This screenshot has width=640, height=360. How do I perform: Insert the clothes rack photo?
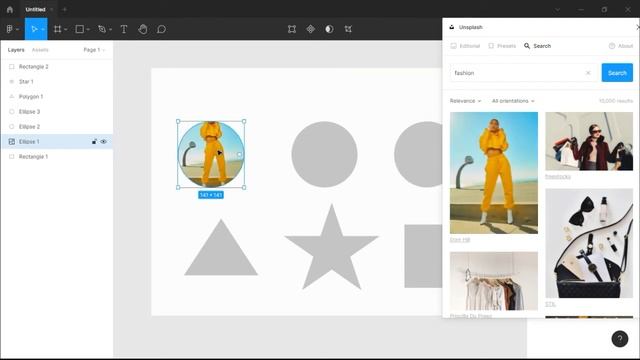tap(494, 281)
